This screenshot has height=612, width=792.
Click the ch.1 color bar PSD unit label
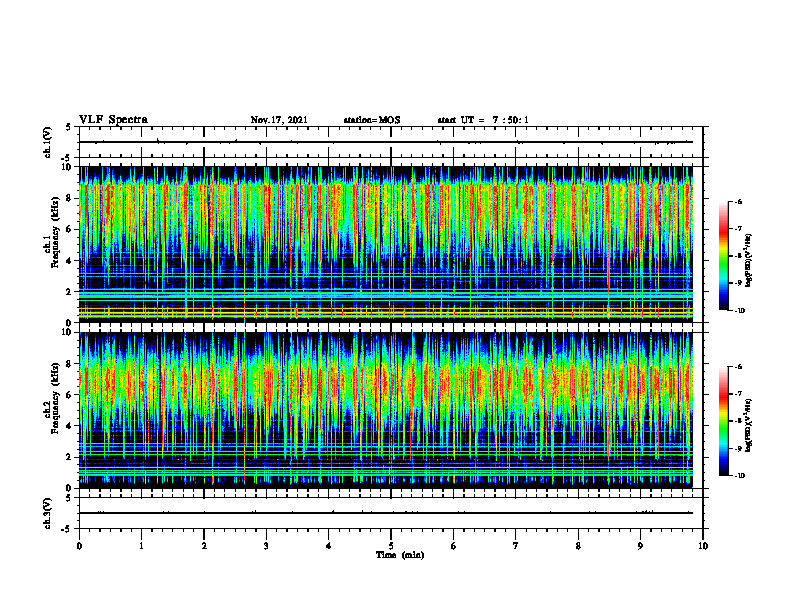749,261
